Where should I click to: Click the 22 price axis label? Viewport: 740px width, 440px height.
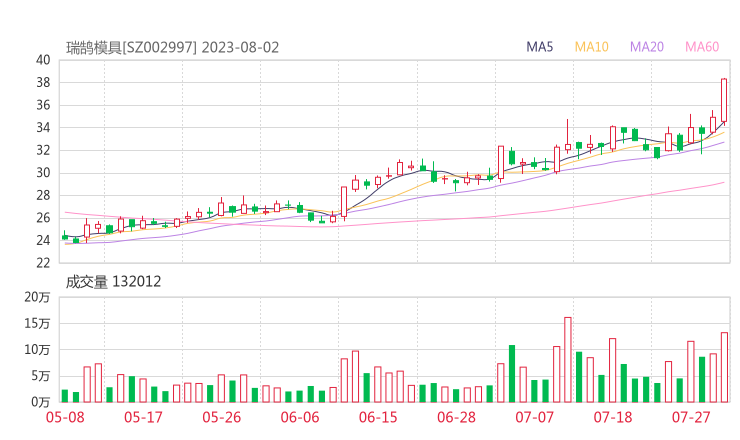(43, 263)
